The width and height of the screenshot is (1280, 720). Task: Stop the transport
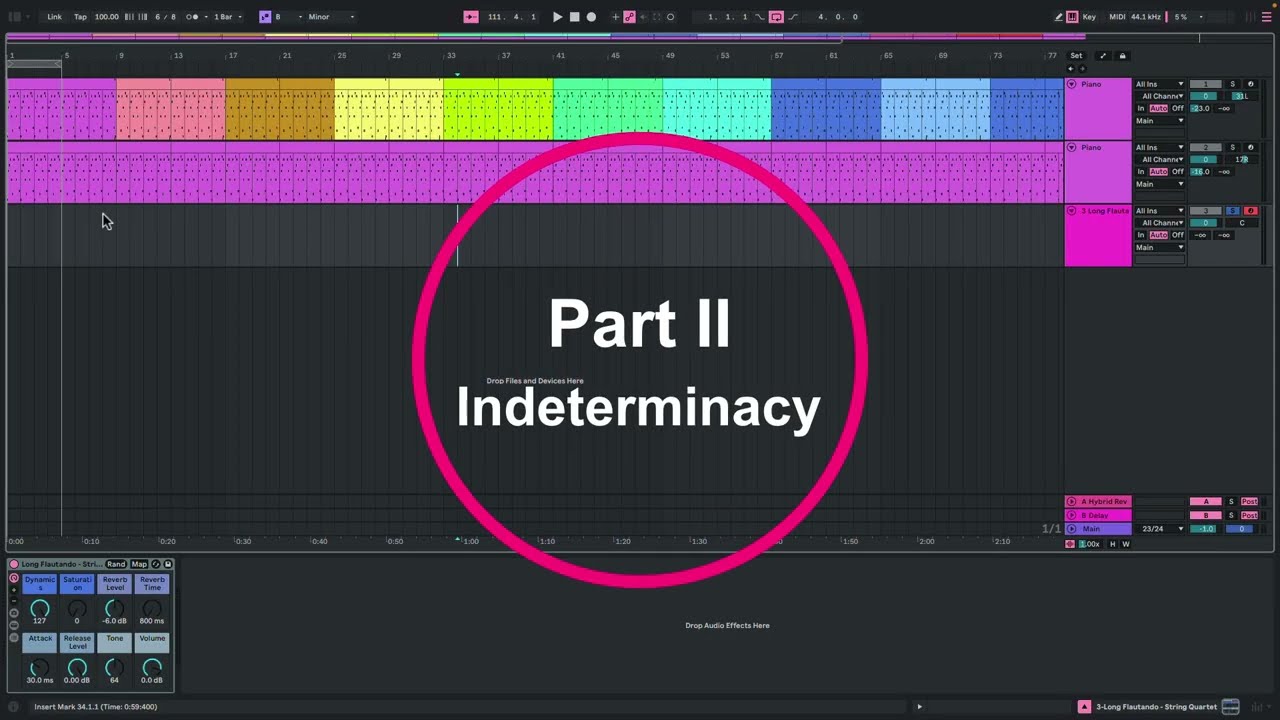tap(574, 17)
